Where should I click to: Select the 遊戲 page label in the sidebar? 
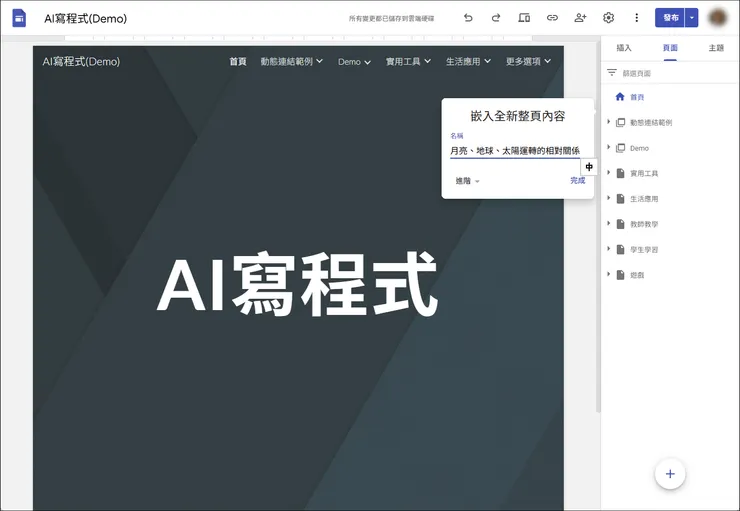pyautogui.click(x=637, y=275)
